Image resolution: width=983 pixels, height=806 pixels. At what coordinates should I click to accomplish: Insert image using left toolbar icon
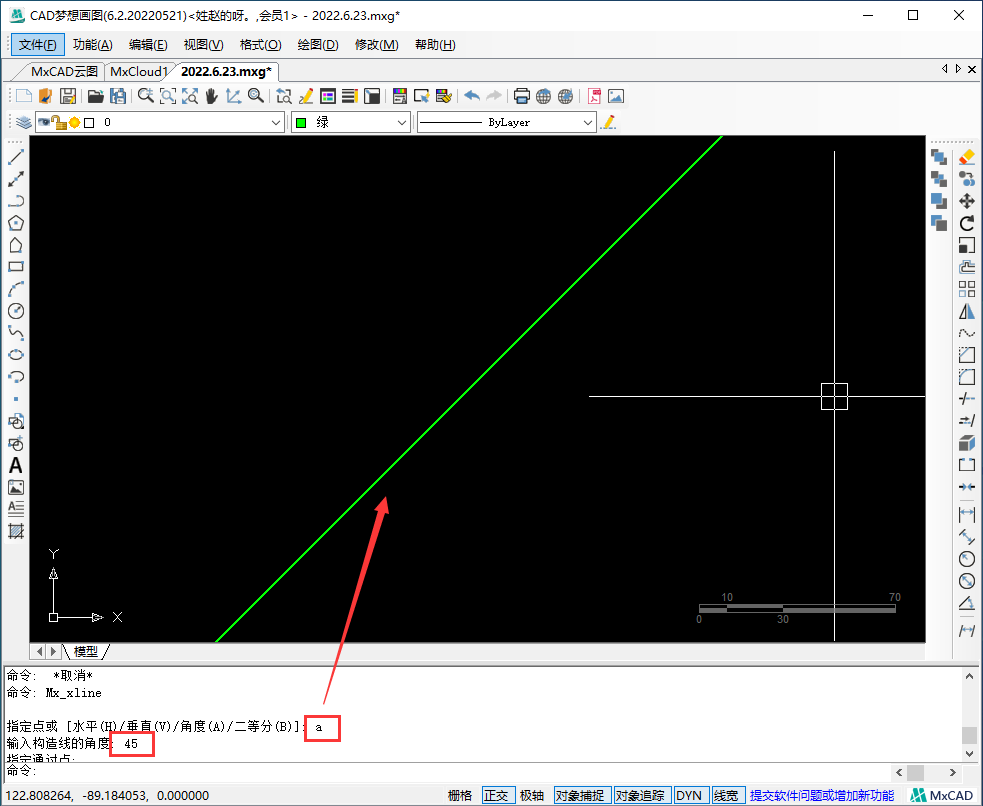click(16, 487)
